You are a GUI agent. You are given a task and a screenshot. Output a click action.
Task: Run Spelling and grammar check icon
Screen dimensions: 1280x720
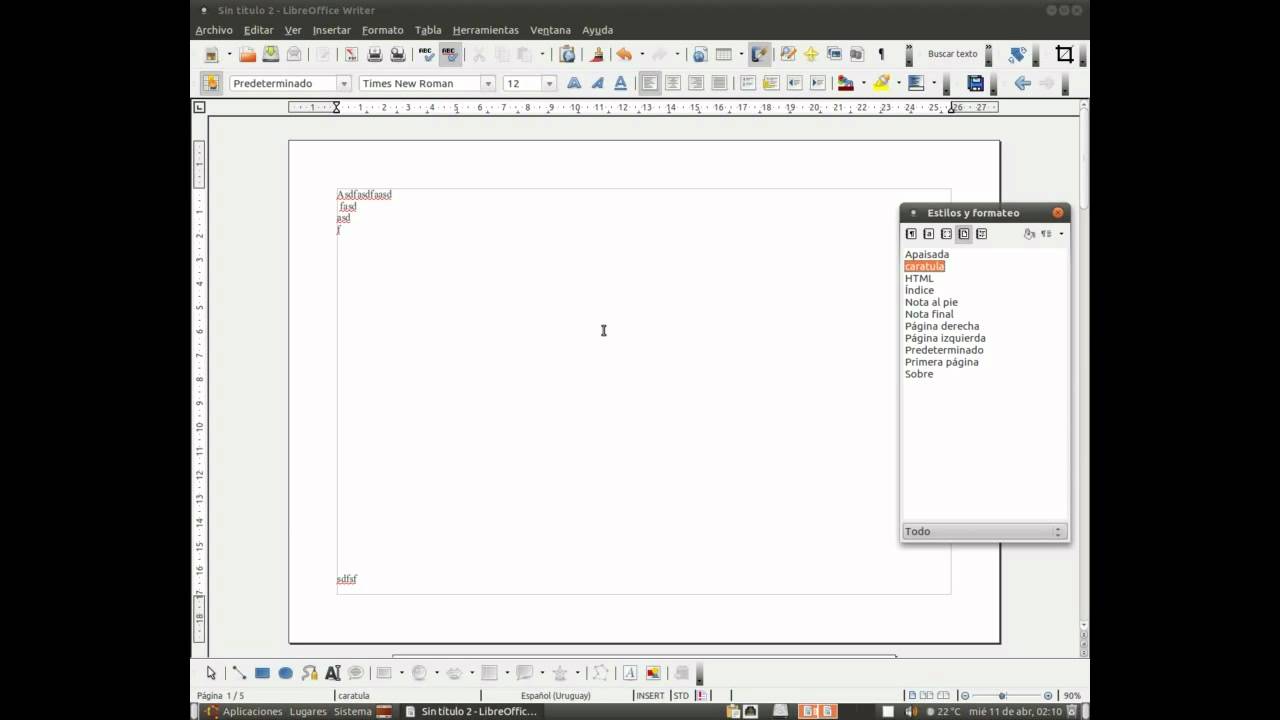tap(427, 55)
